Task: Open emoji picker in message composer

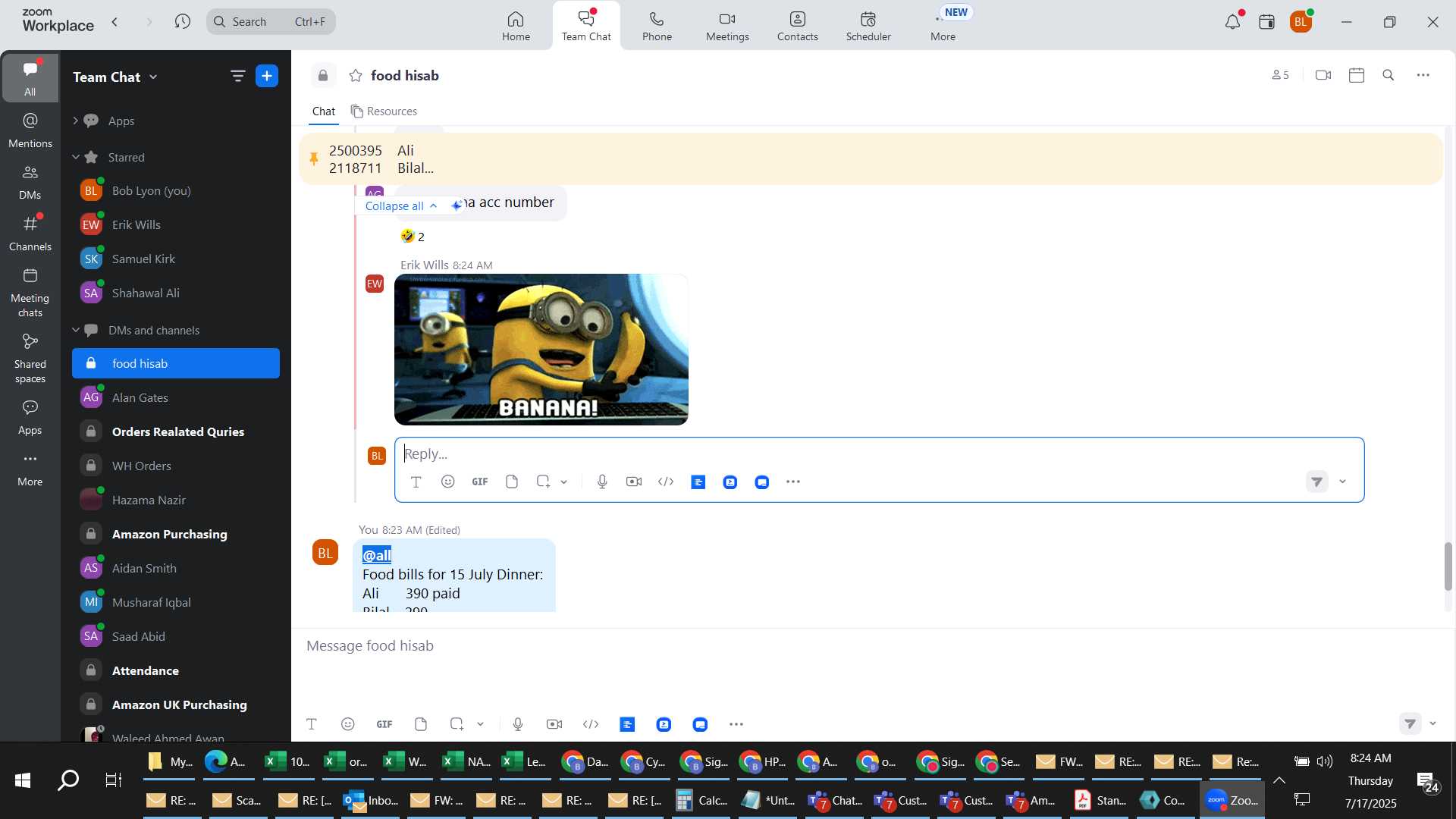Action: pos(348,725)
